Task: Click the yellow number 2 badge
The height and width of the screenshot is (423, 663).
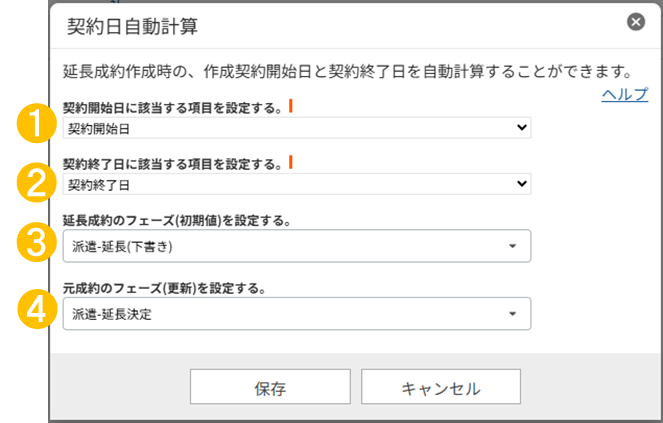Action: 36,182
